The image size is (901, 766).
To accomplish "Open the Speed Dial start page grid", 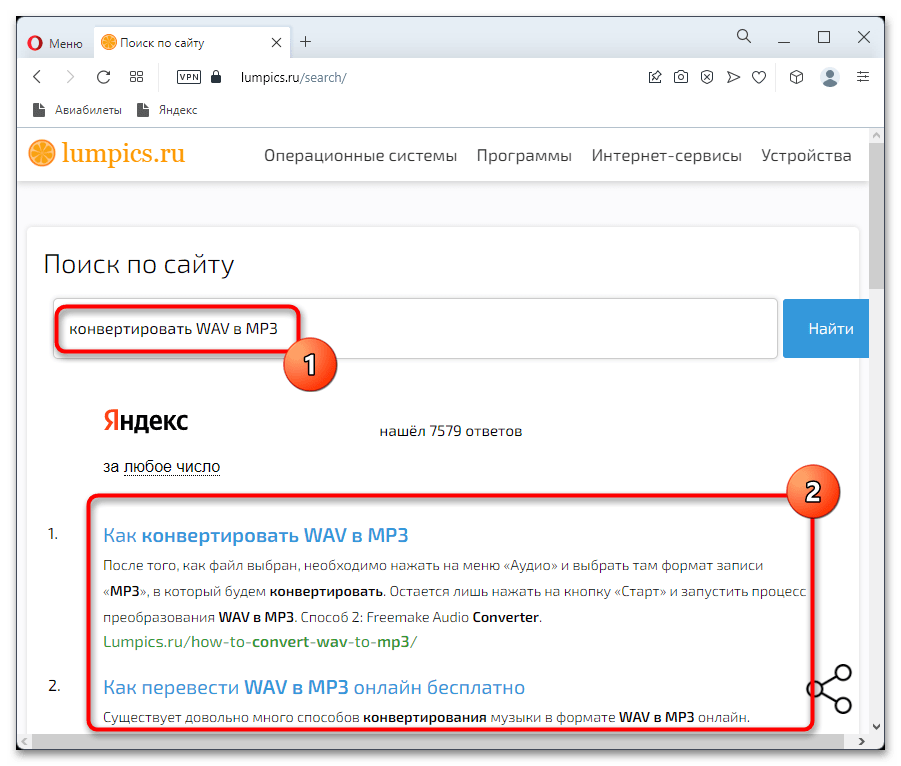I will 137,76.
